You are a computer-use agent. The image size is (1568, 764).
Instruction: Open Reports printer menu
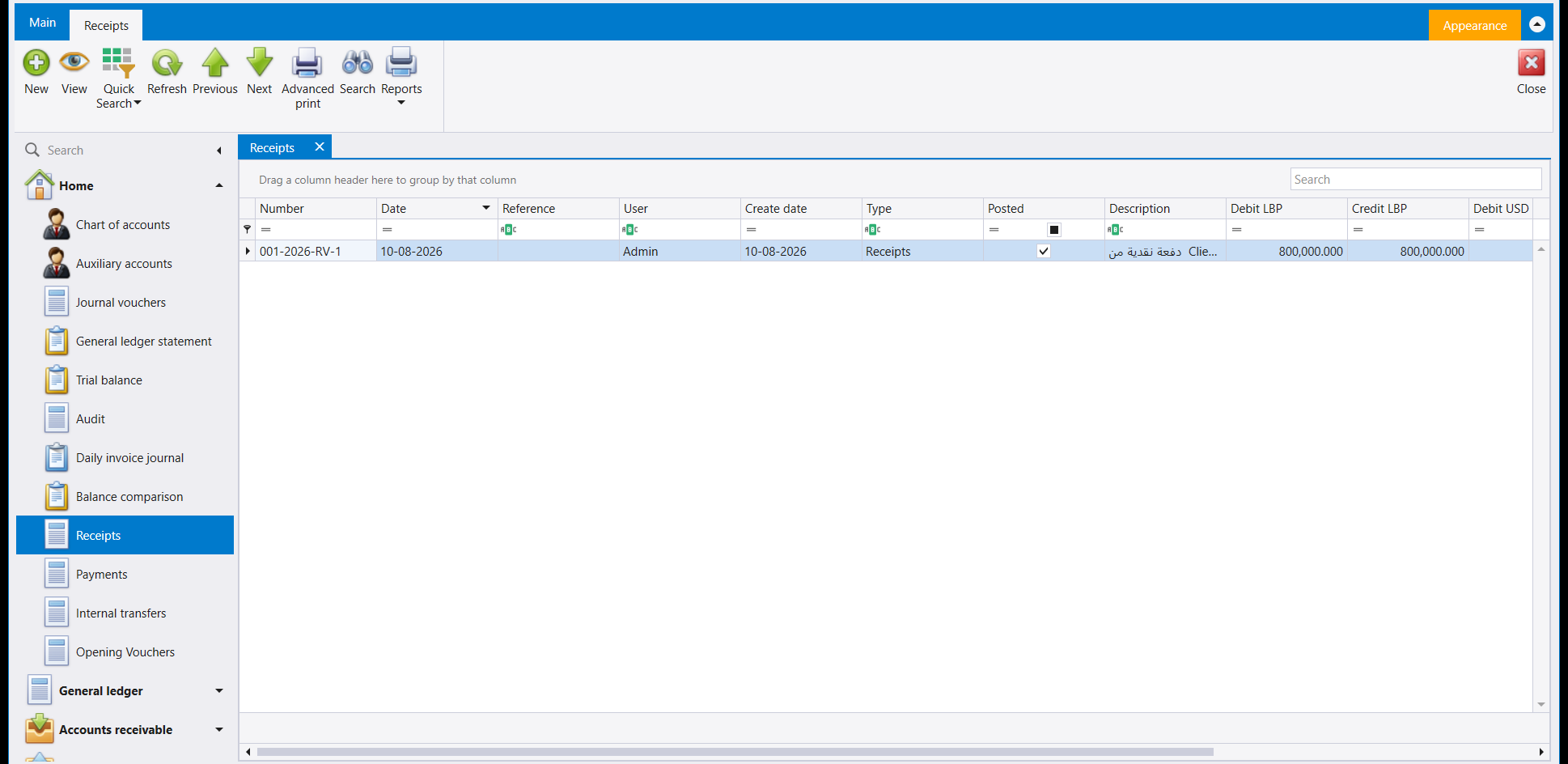point(401,63)
